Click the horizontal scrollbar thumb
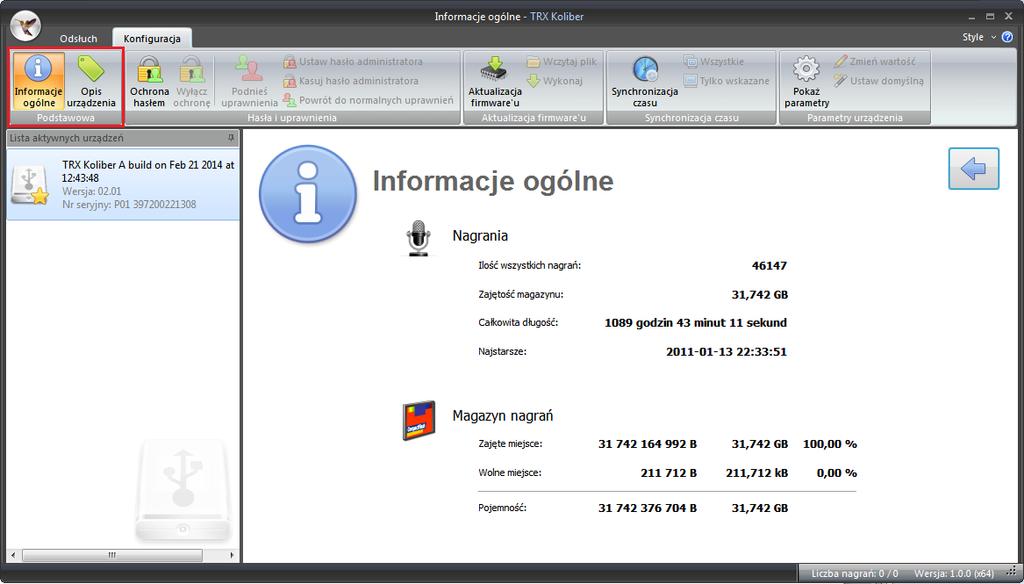 point(112,555)
